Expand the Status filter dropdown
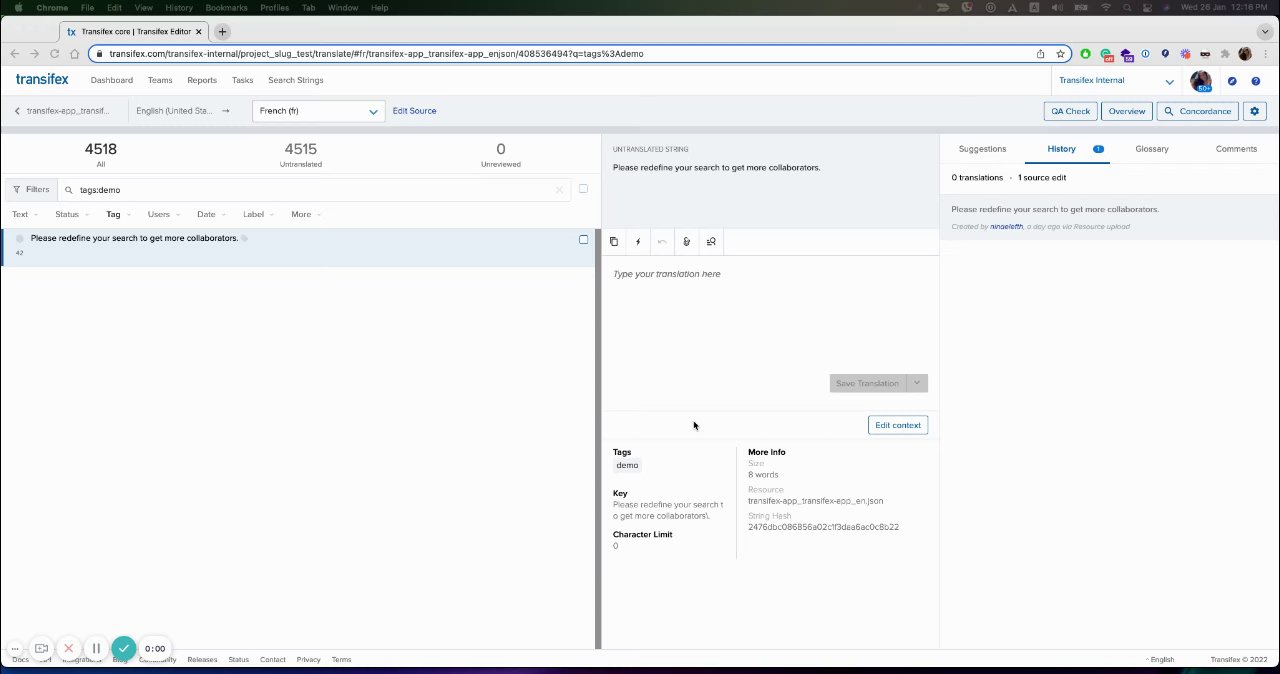Screen dimensions: 1280x674 tap(72, 214)
